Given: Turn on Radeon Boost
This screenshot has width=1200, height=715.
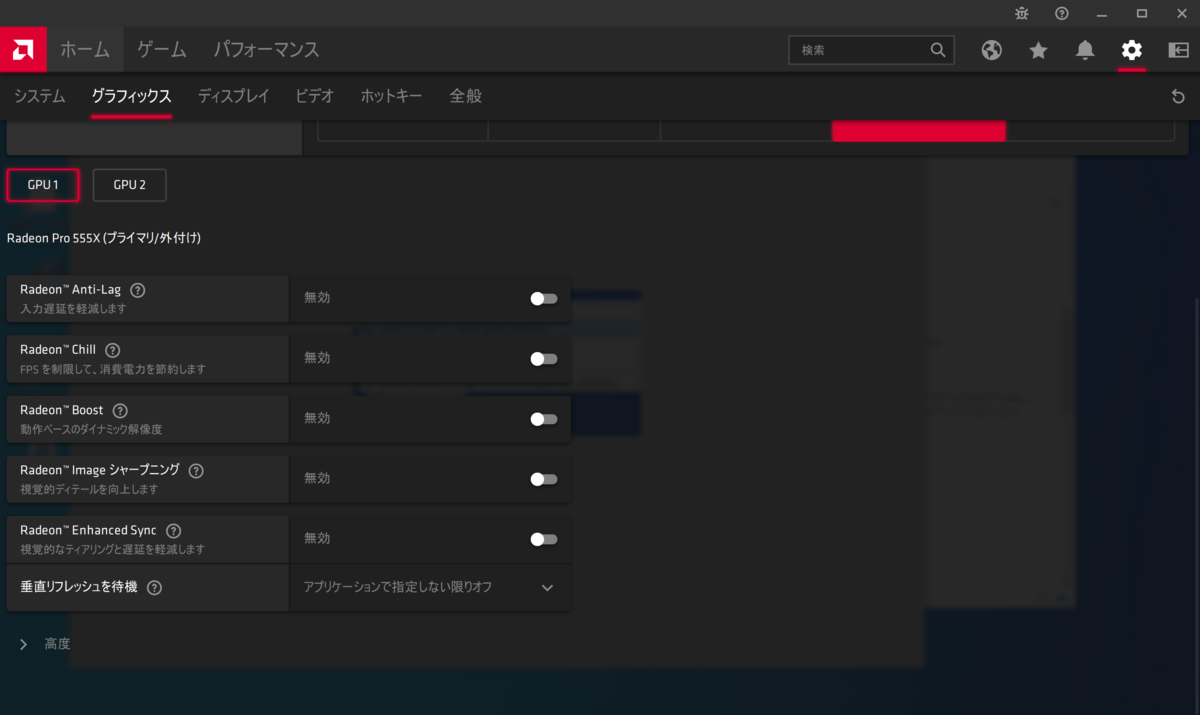Looking at the screenshot, I should coord(543,418).
